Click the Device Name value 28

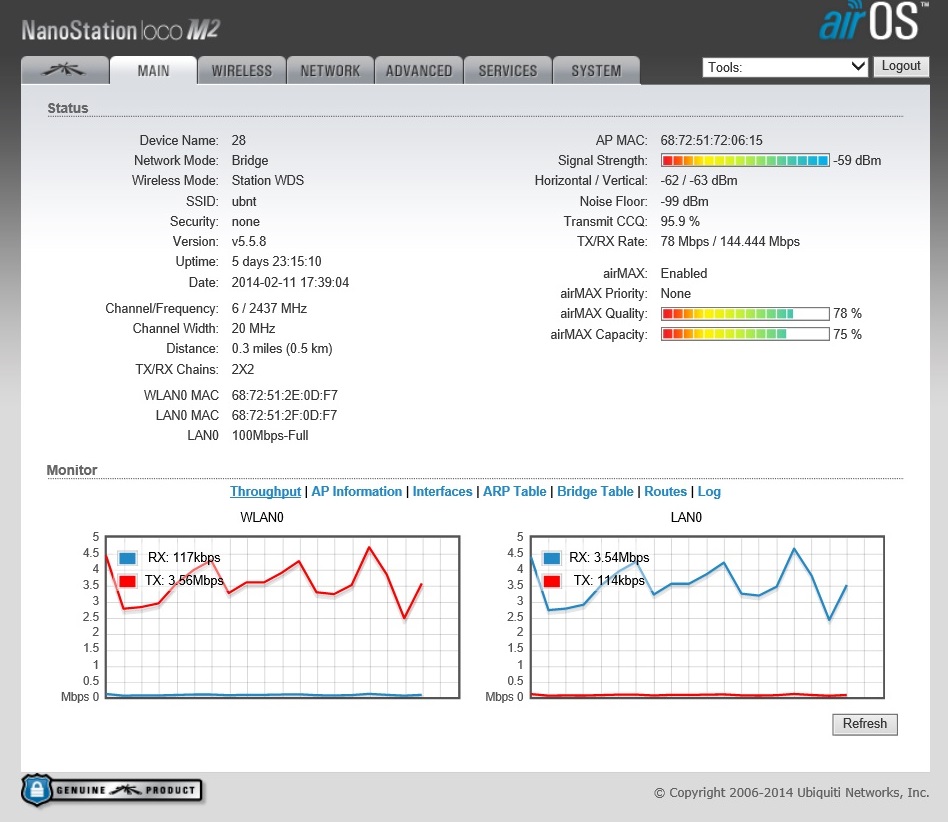coord(239,140)
